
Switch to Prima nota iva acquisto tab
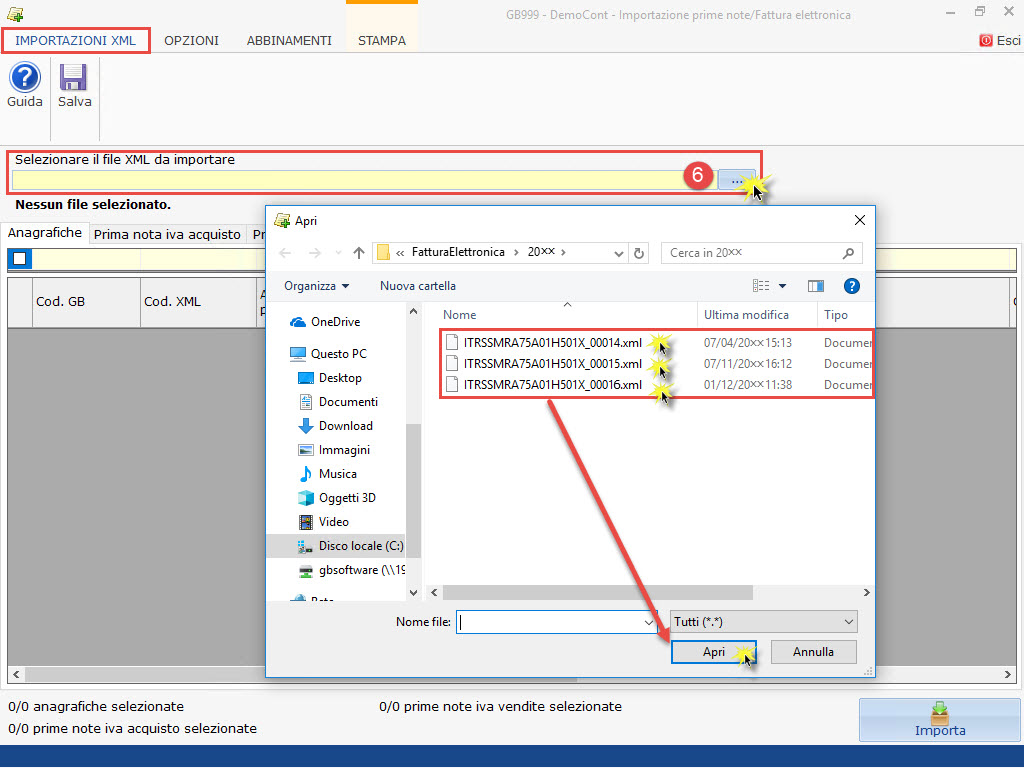pyautogui.click(x=167, y=234)
